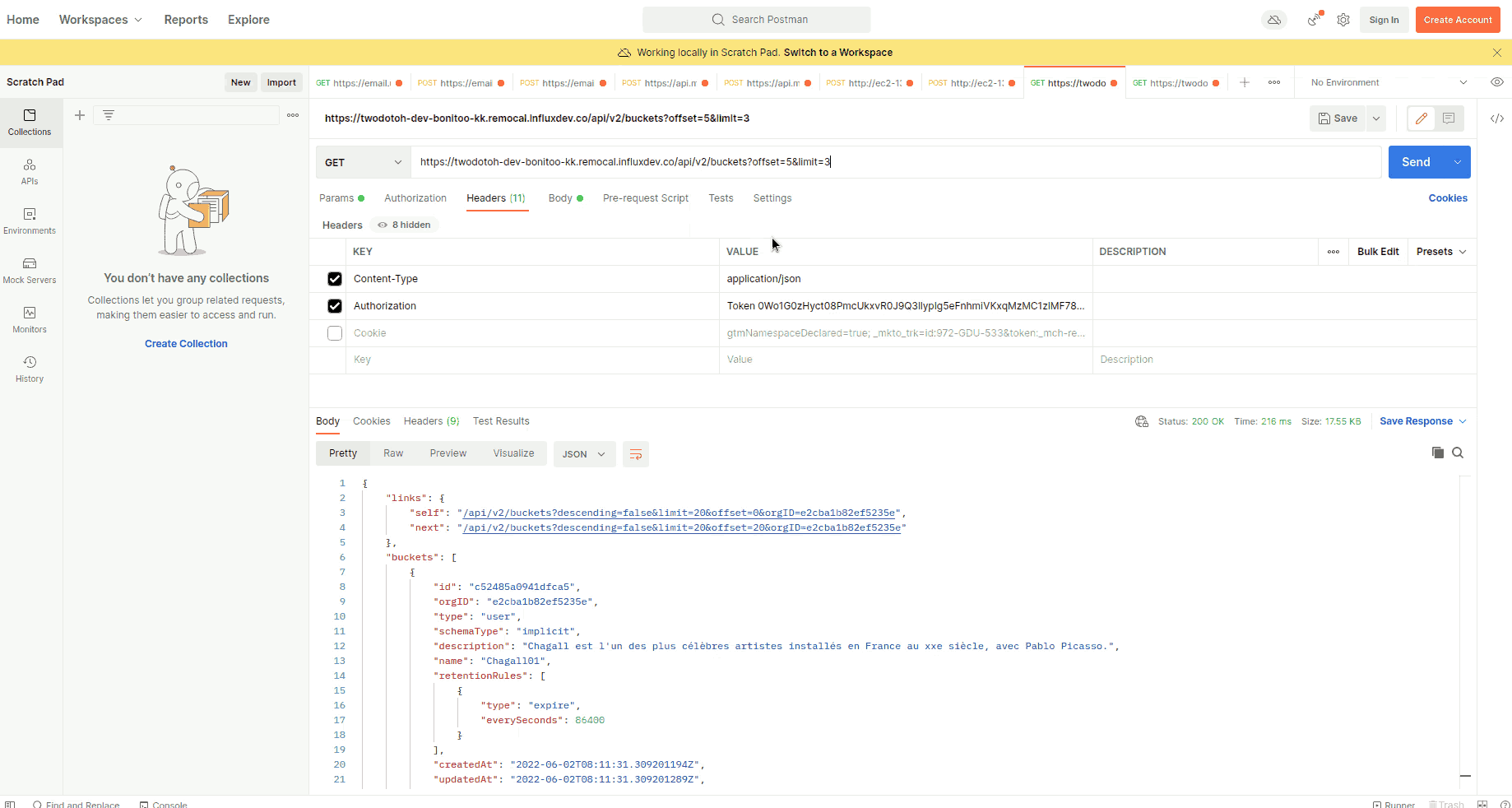Click the blue Send button
1512x808 pixels.
(x=1417, y=162)
